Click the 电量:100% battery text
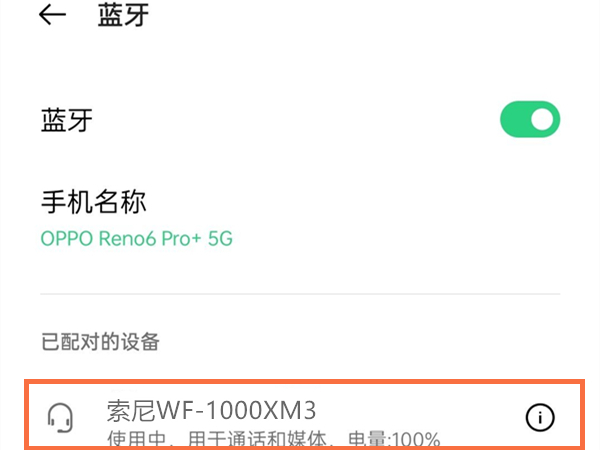The image size is (600, 450). 395,440
